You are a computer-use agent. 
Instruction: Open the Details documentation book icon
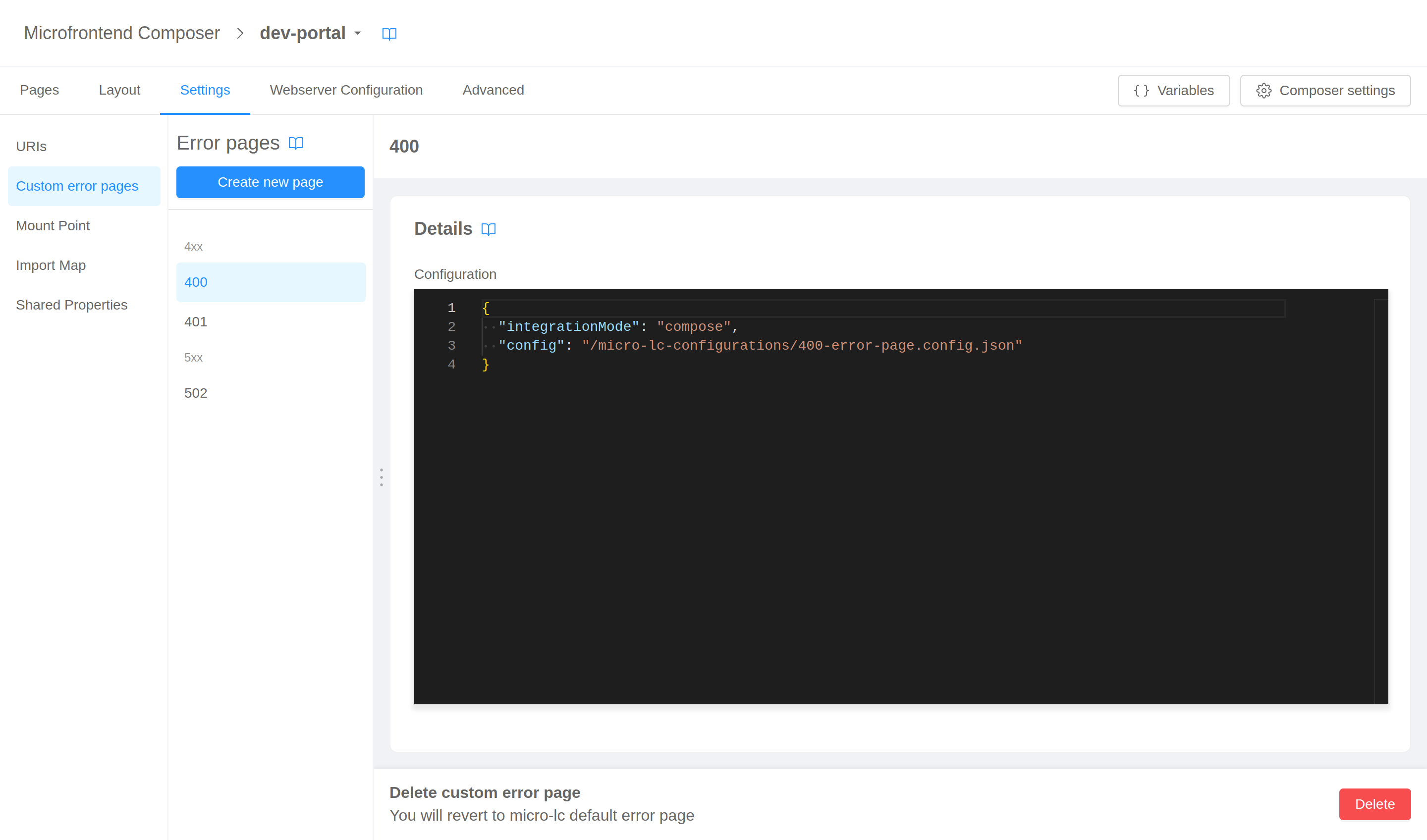488,229
